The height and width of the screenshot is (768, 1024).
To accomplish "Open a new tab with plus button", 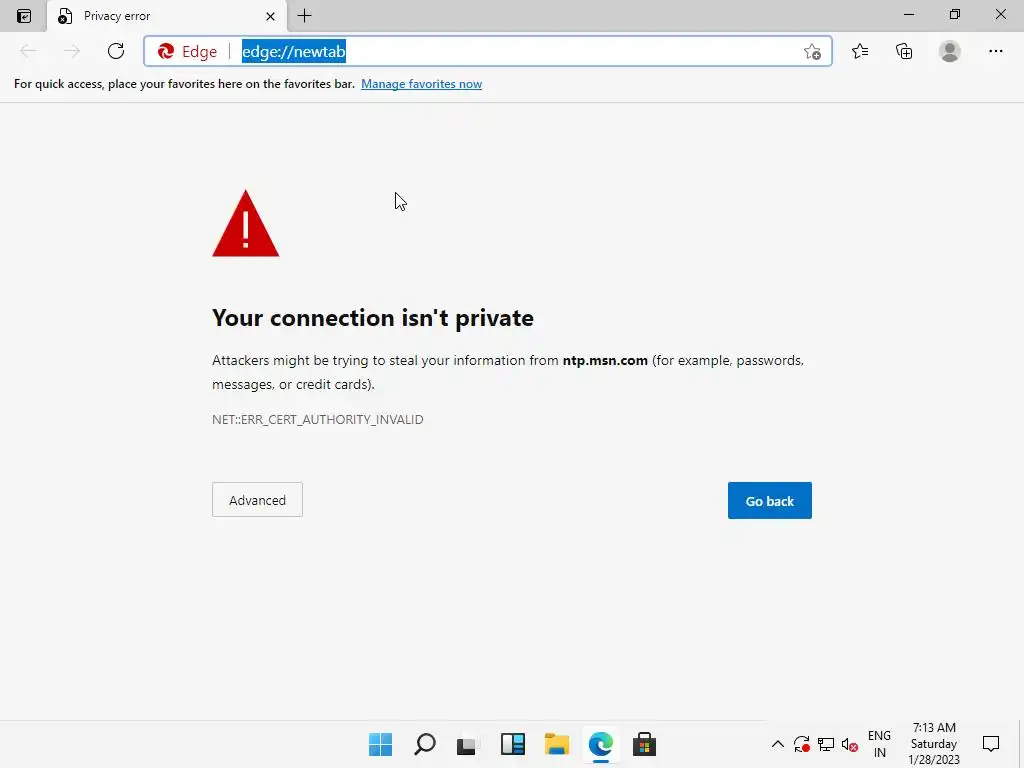I will pos(304,16).
